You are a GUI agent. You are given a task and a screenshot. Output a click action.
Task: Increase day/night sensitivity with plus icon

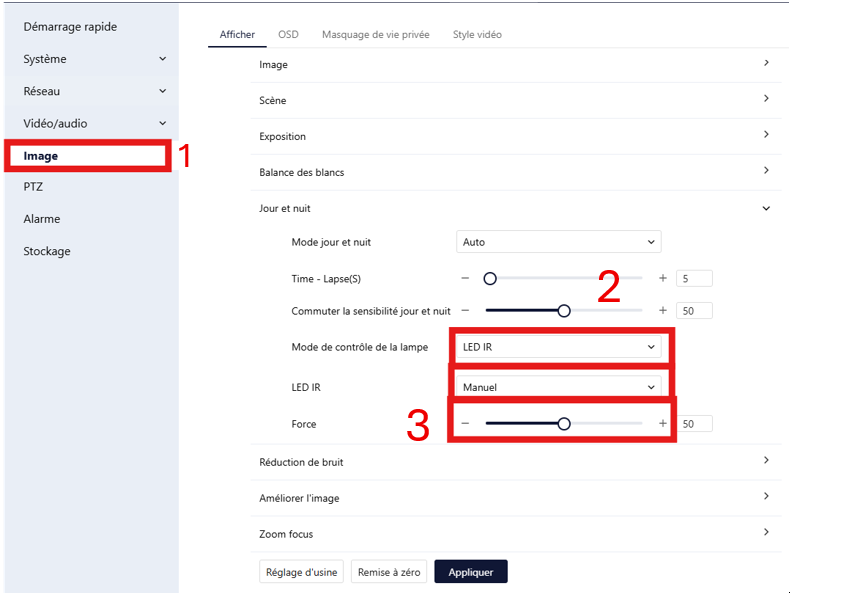coord(662,311)
